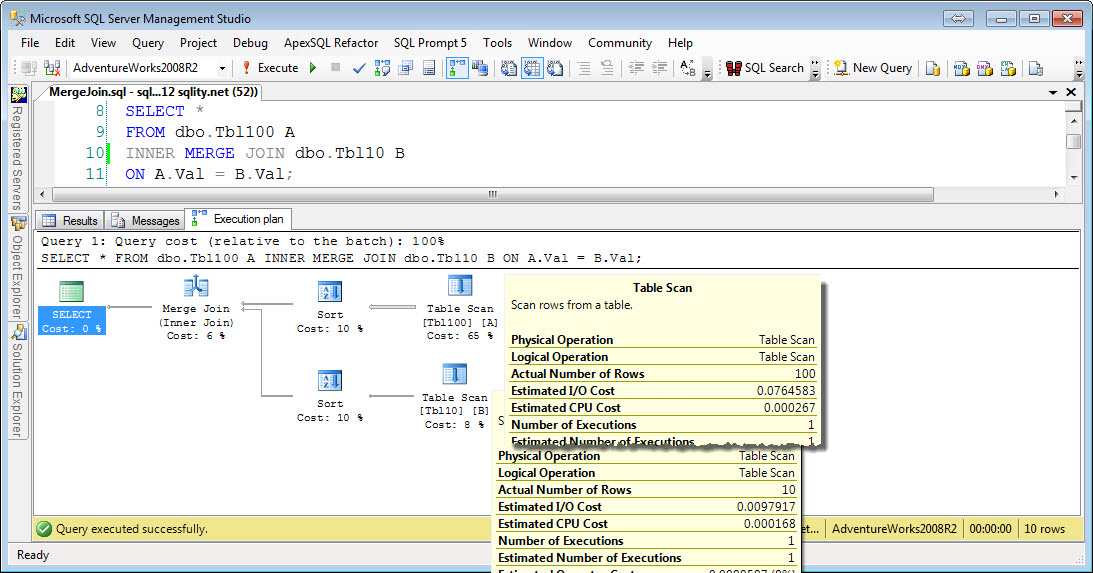
Task: Open Registered Servers side panel icon
Action: (x=18, y=96)
